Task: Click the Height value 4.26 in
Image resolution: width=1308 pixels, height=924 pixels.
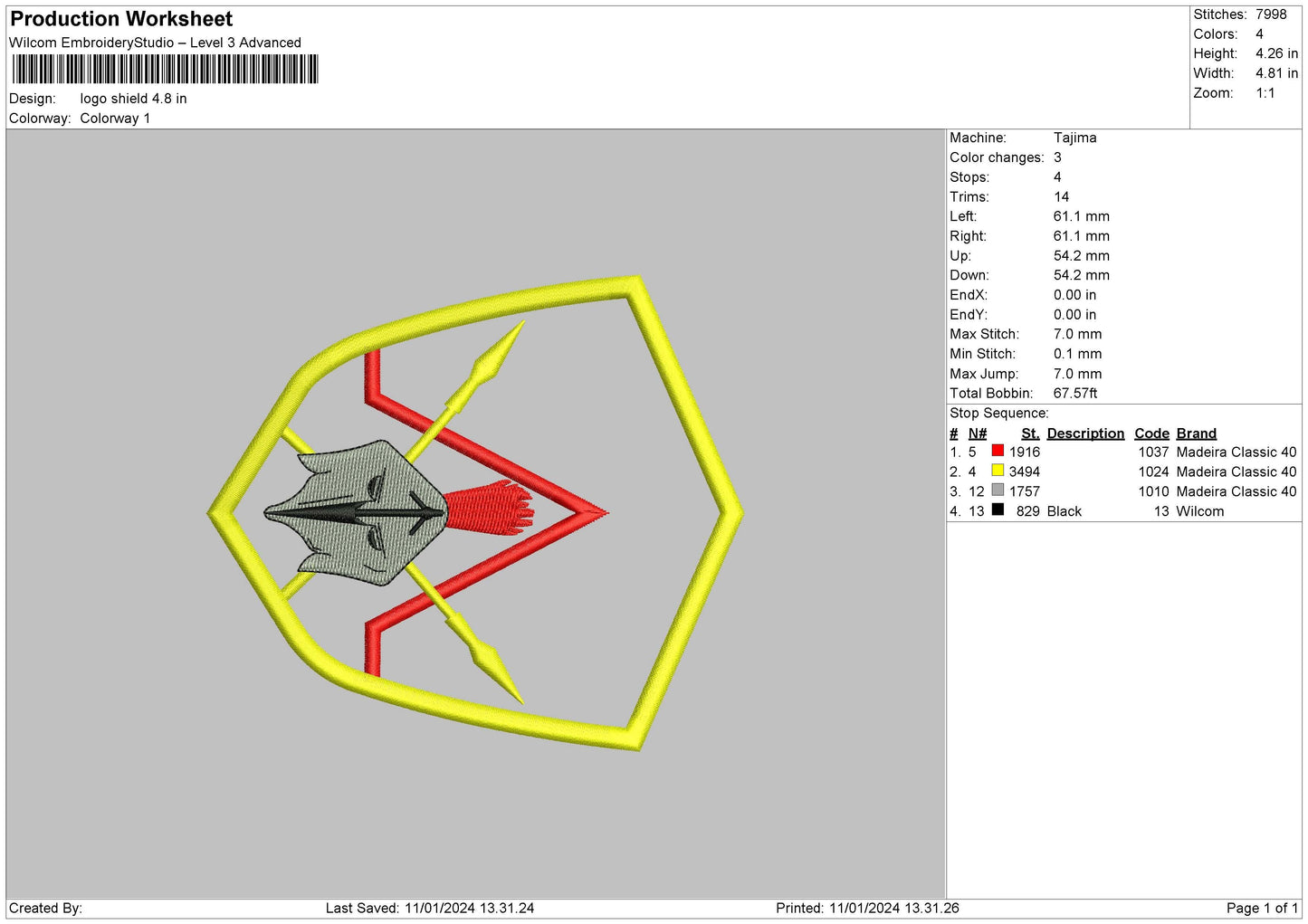Action: click(x=1276, y=53)
